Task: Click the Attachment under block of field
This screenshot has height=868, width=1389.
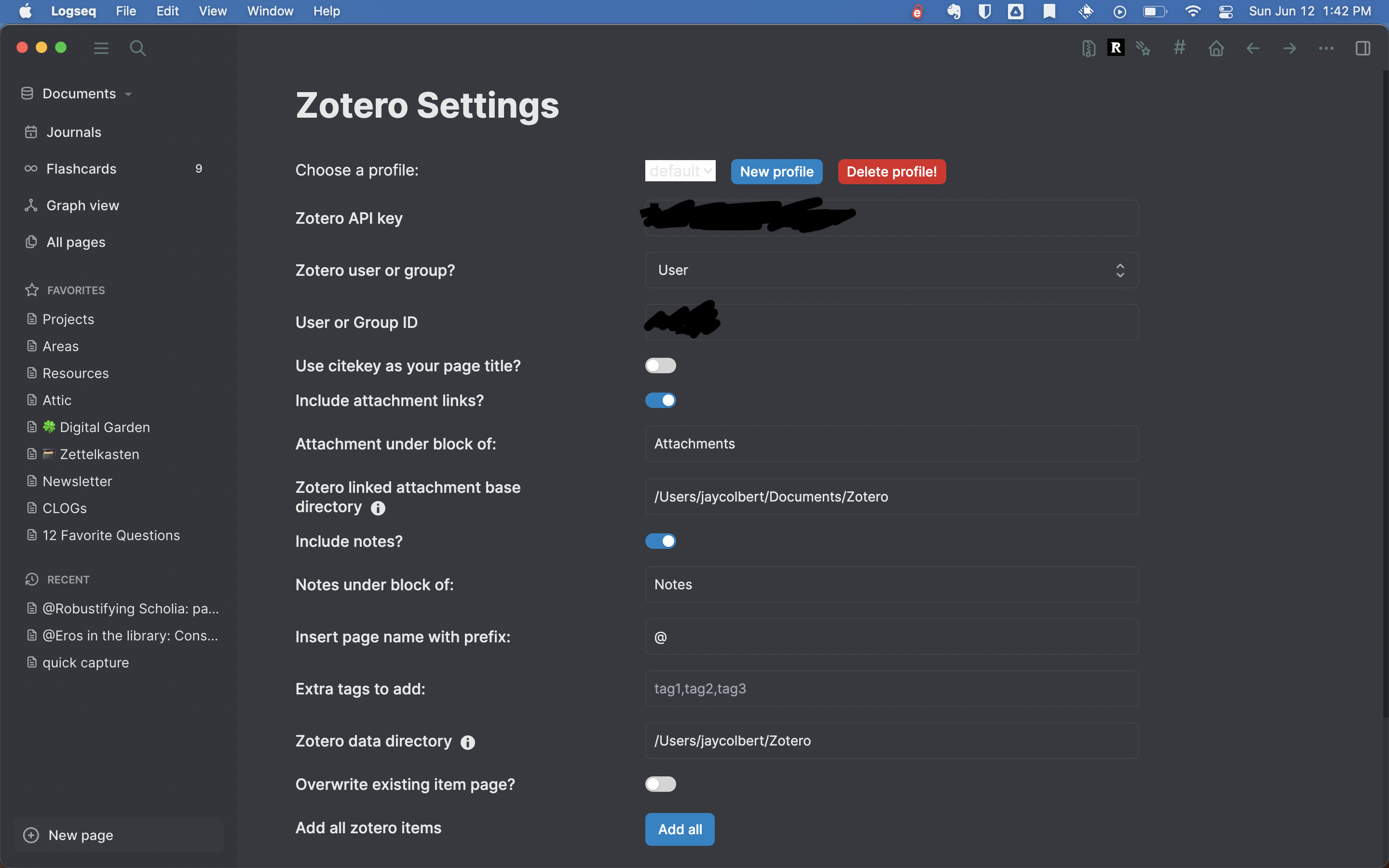Action: coord(891,444)
